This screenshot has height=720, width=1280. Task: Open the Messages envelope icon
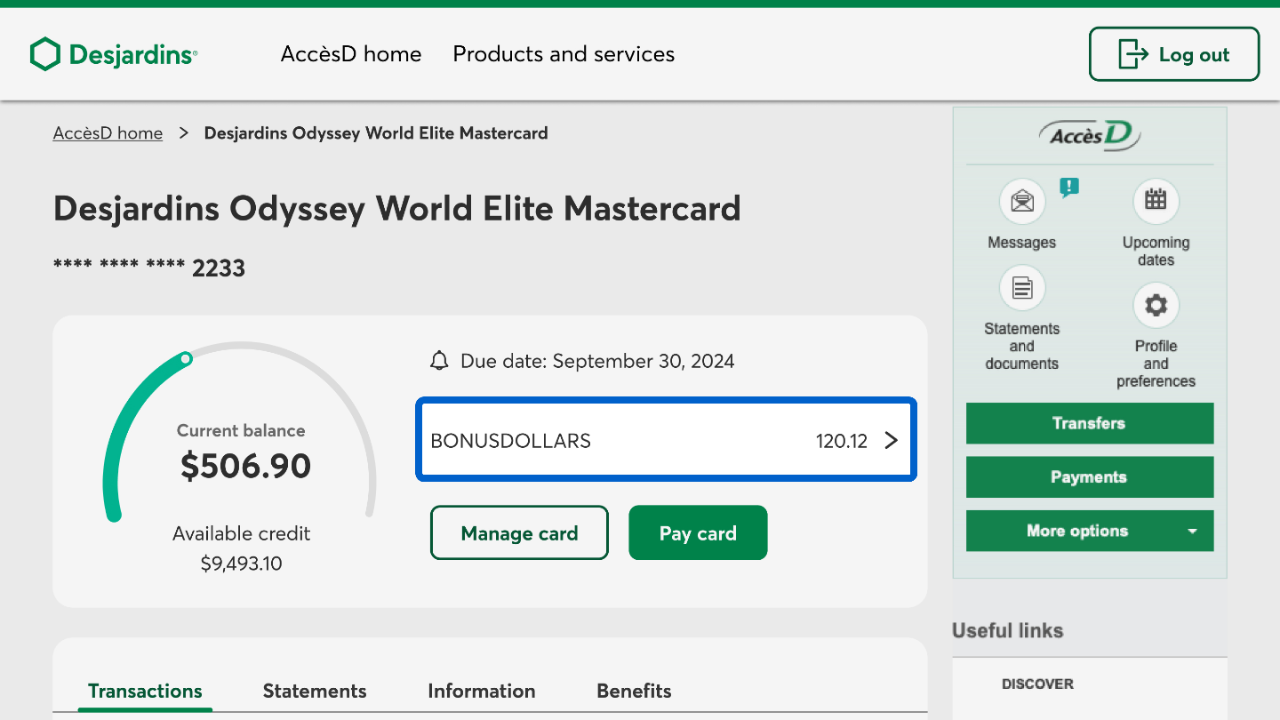point(1022,201)
